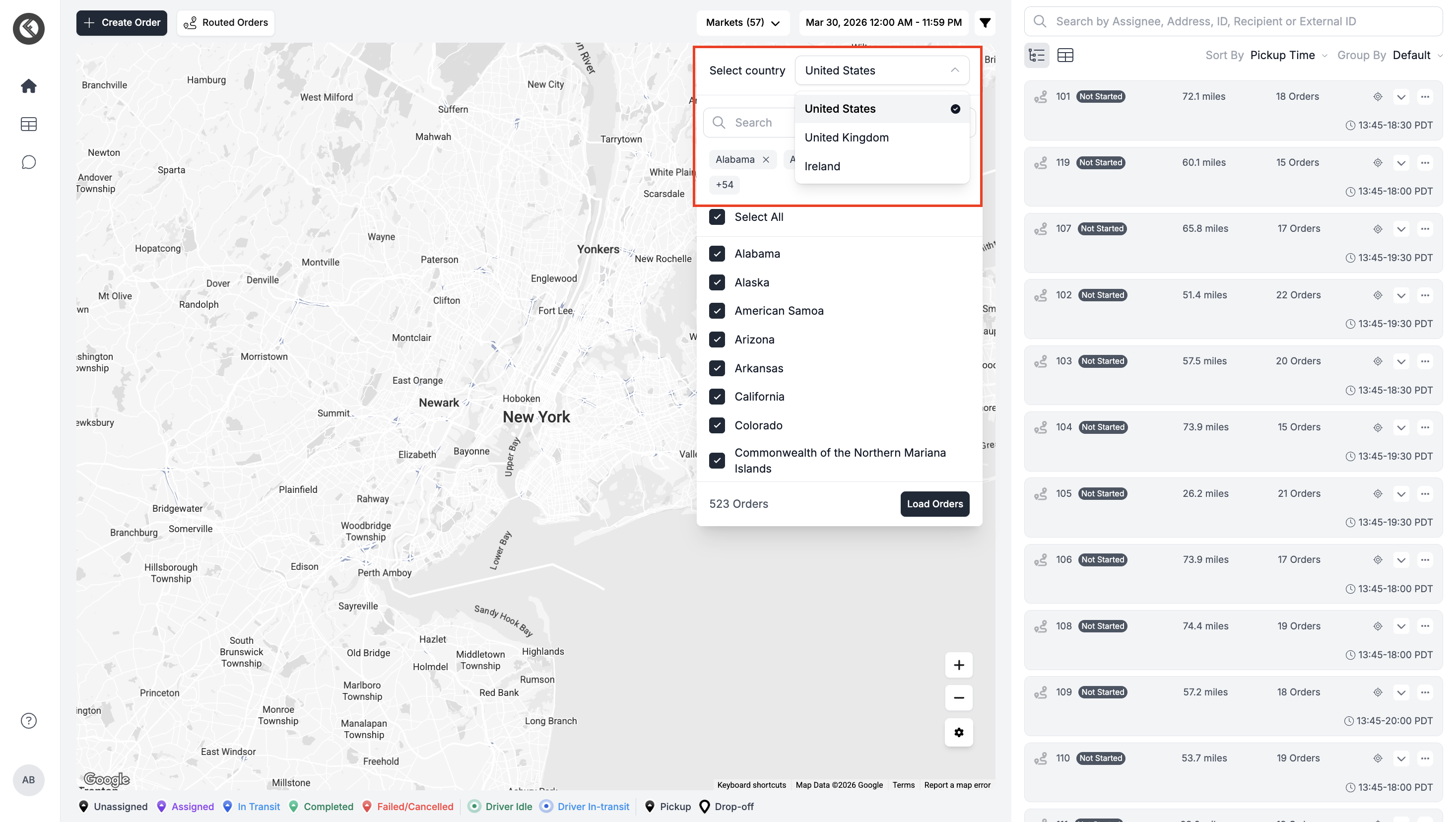The width and height of the screenshot is (1456, 822).
Task: Click the map settings gear icon
Action: click(x=959, y=732)
